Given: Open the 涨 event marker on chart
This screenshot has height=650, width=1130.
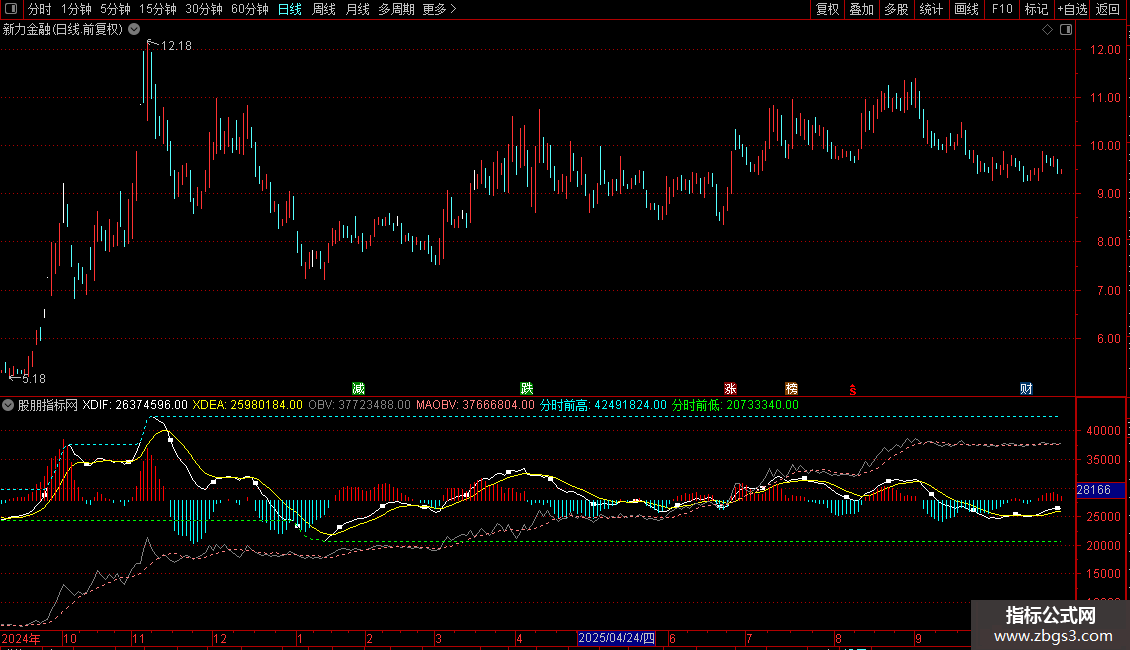Looking at the screenshot, I should click(730, 389).
